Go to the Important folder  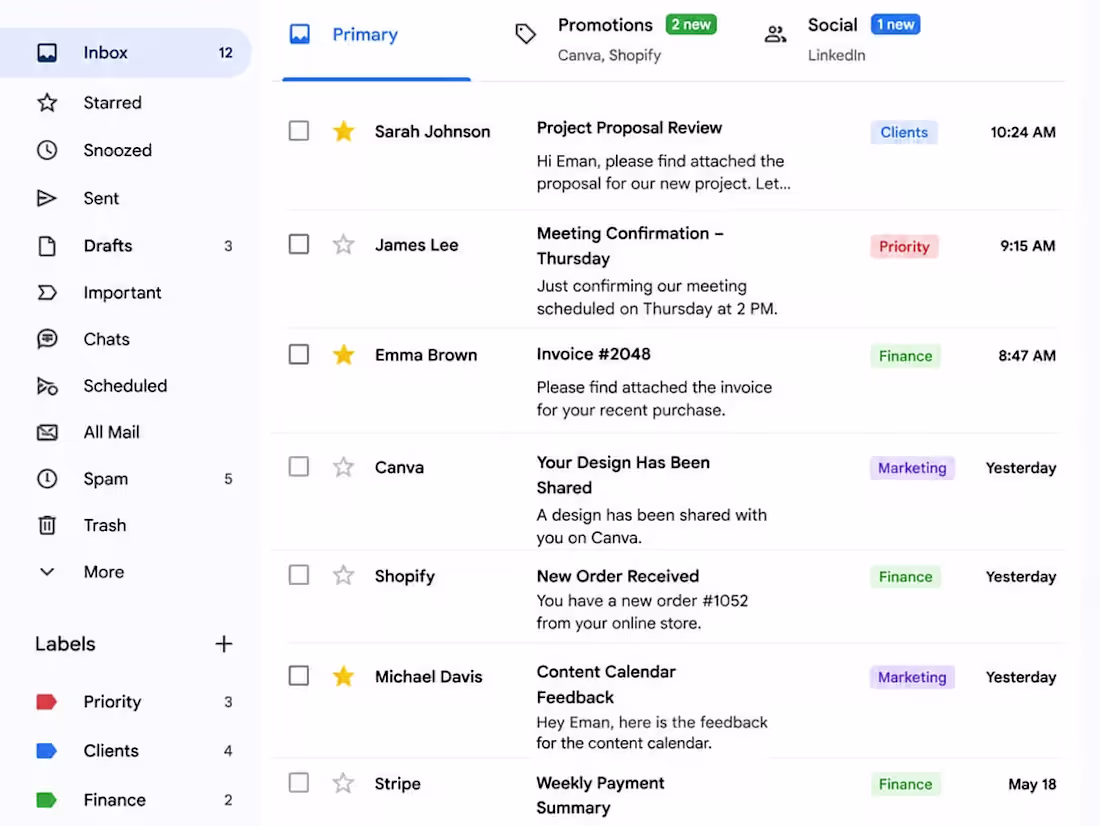coord(125,293)
